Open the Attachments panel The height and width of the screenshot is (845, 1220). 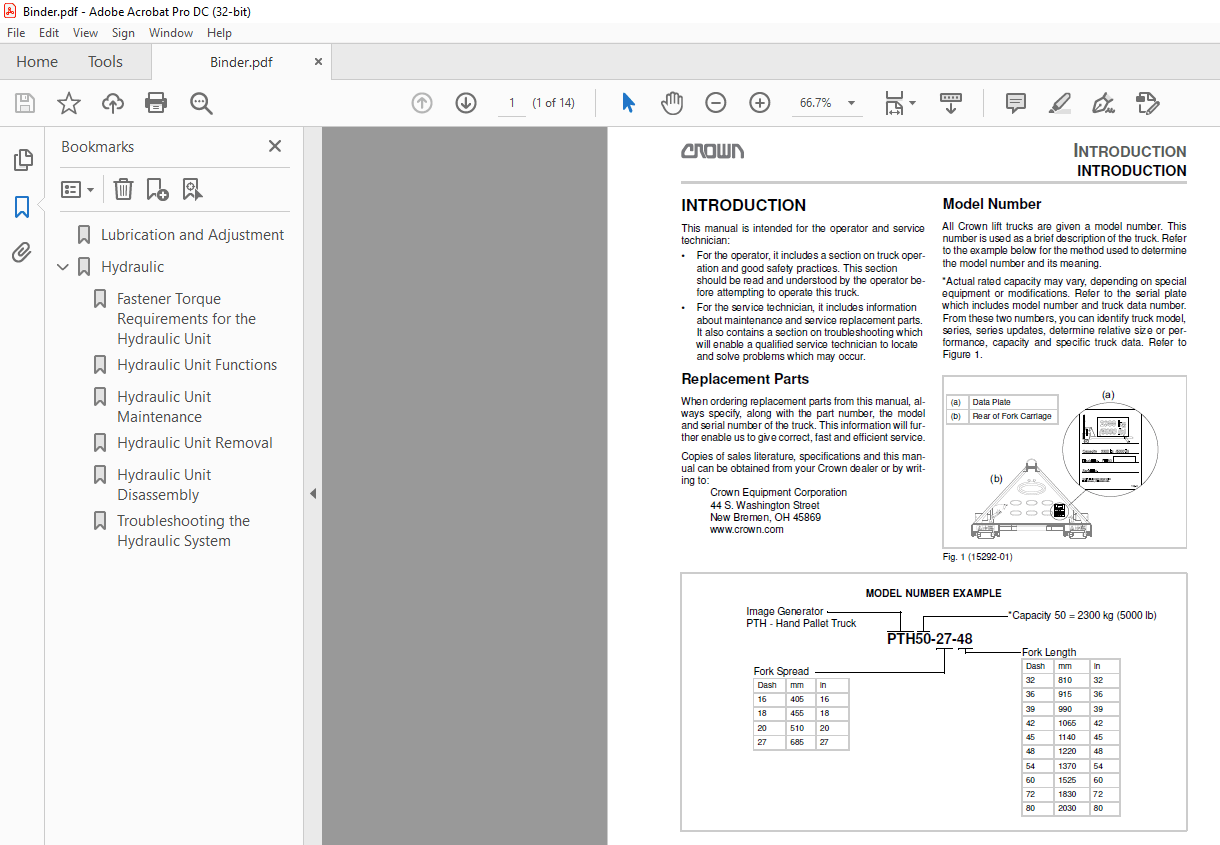point(23,252)
